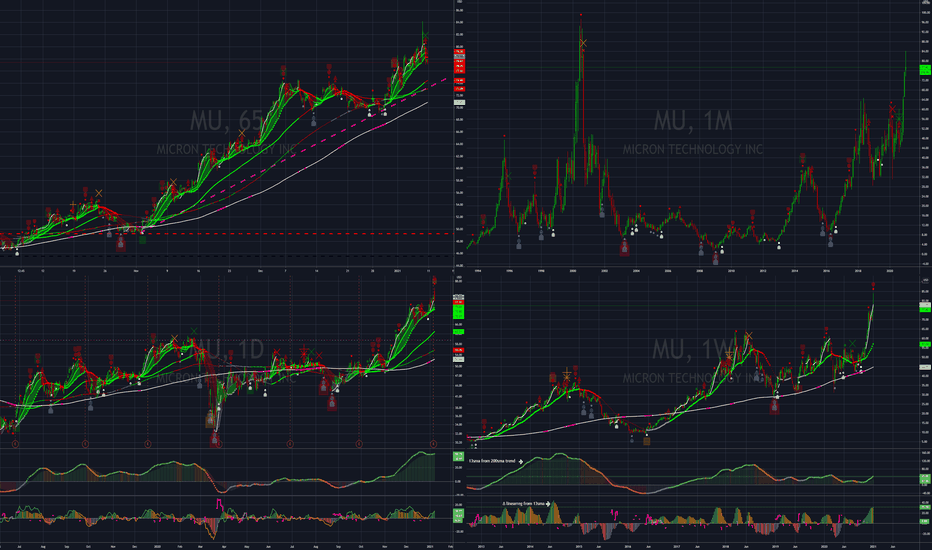Select the '13sma from 200sma trend' text label
932x550 pixels.
[x=492, y=461]
